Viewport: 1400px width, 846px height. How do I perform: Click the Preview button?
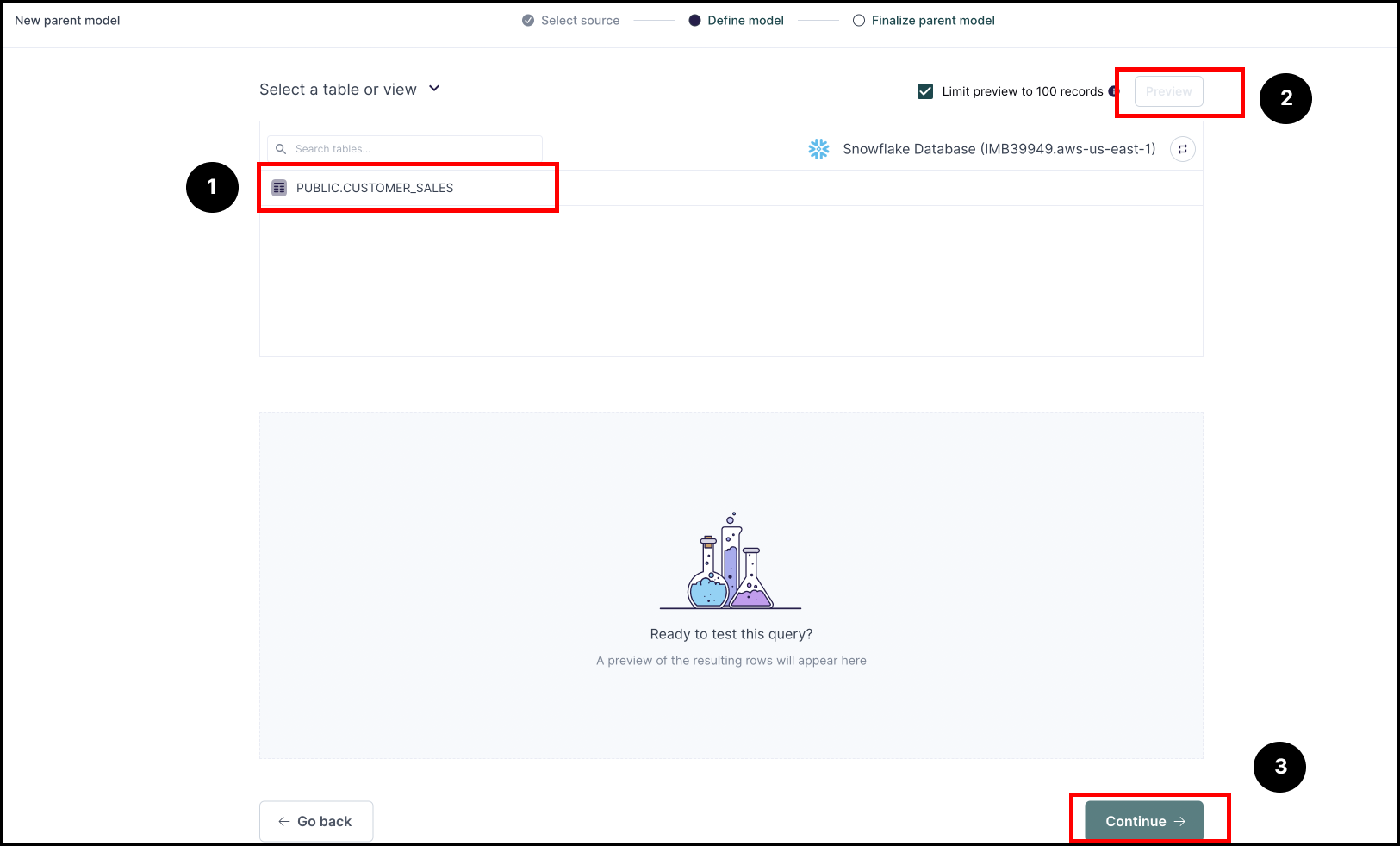tap(1168, 90)
